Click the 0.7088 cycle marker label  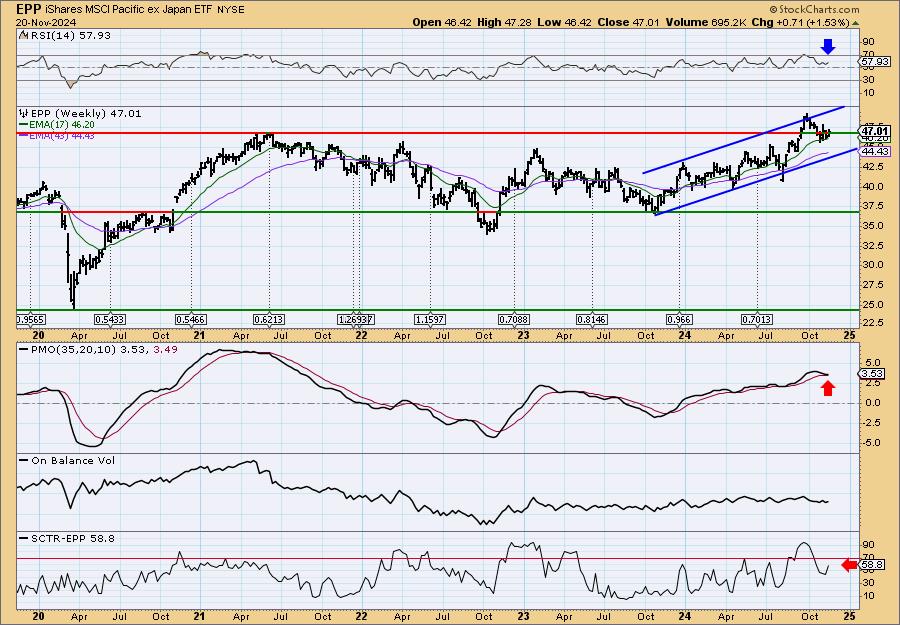tap(514, 319)
